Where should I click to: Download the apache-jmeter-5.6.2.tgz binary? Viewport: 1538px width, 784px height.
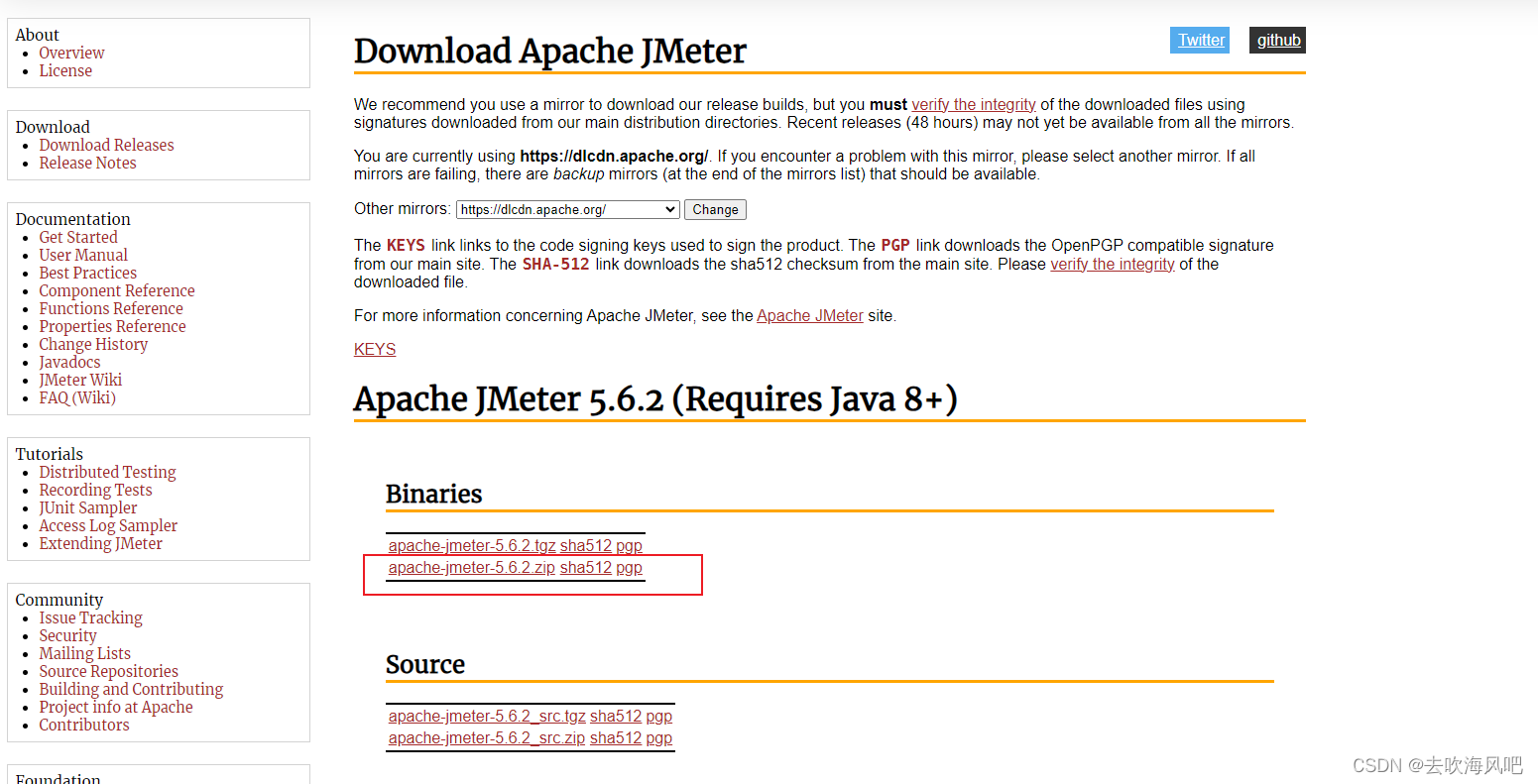click(x=471, y=545)
